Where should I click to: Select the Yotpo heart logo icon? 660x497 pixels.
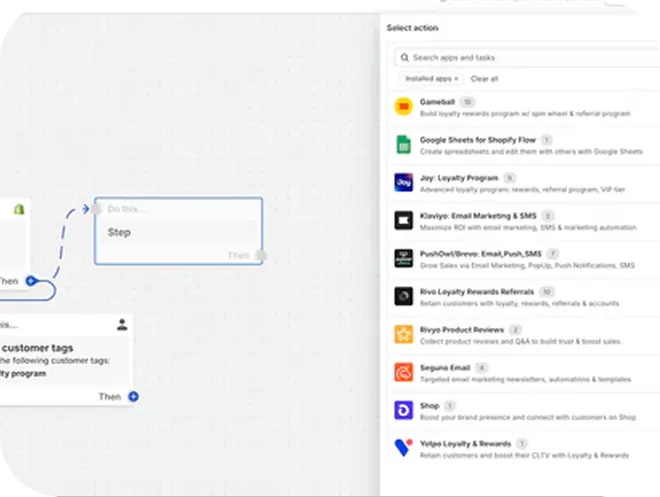[x=403, y=448]
